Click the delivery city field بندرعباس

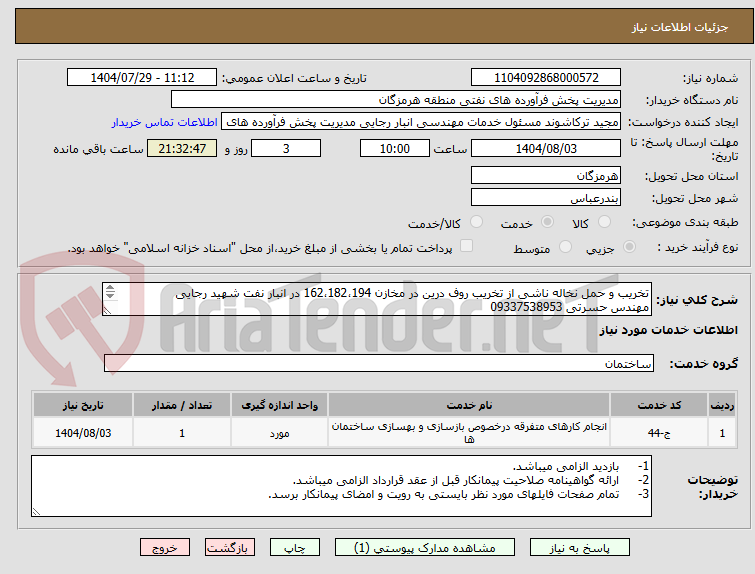(x=546, y=197)
